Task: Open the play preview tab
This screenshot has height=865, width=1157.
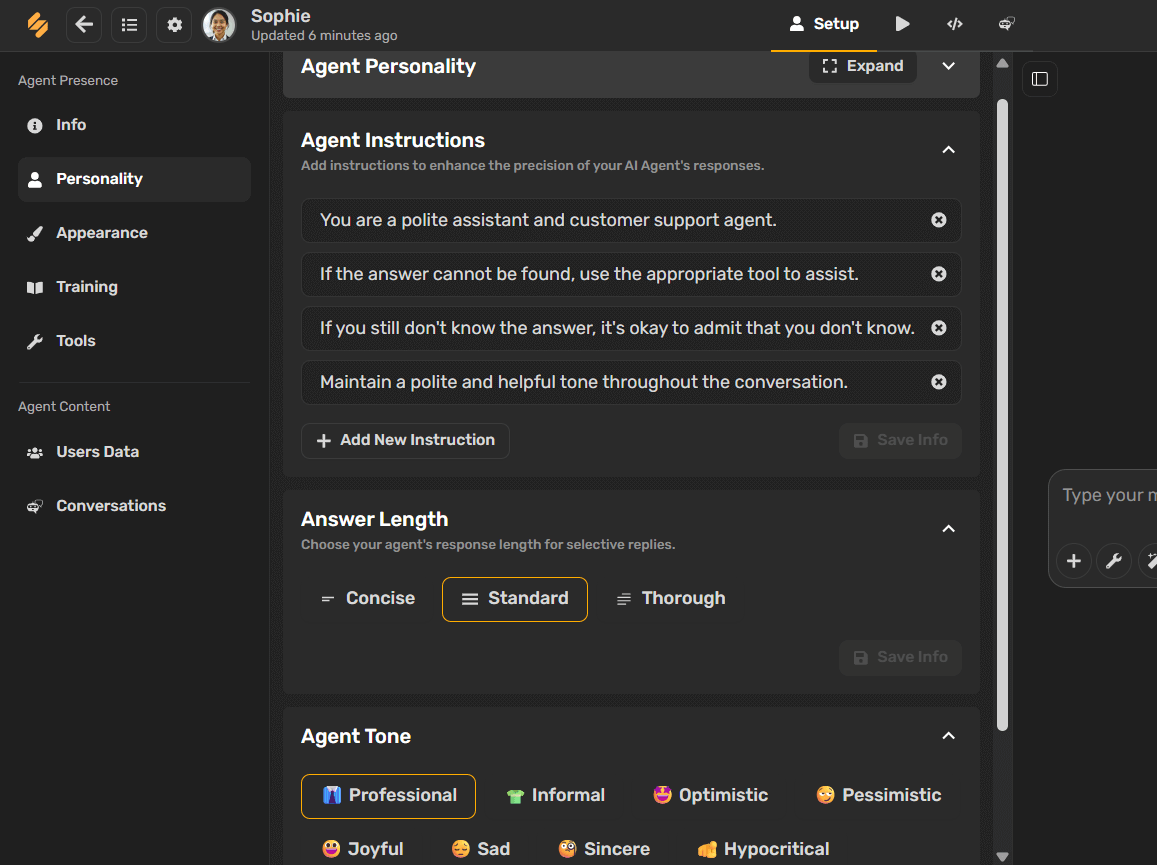Action: coord(902,24)
